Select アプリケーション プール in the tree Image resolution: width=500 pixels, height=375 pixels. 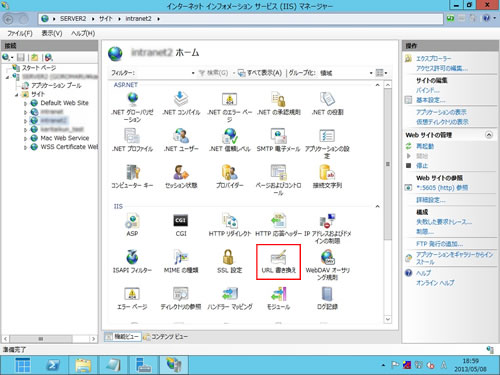[56, 85]
